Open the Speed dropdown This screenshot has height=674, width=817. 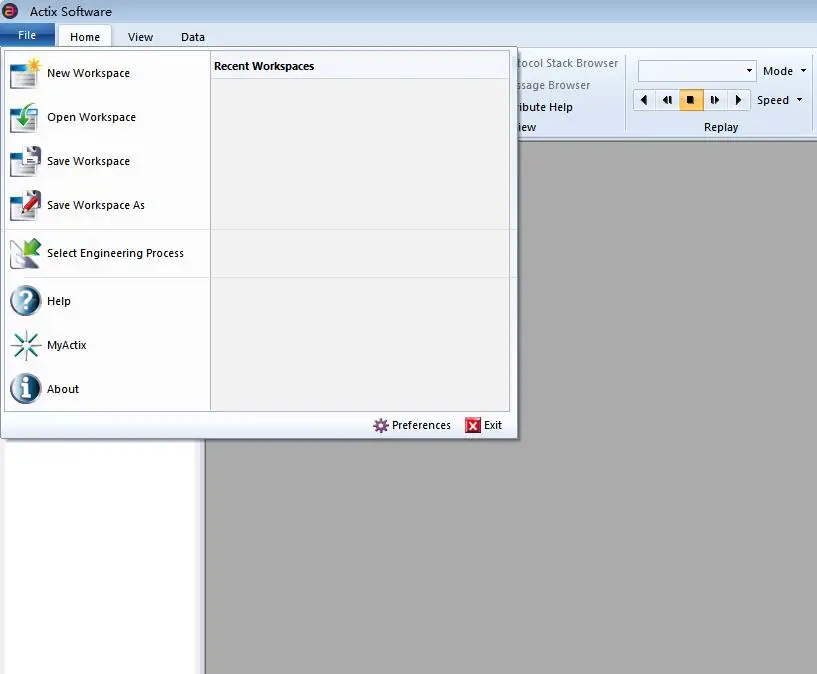780,100
